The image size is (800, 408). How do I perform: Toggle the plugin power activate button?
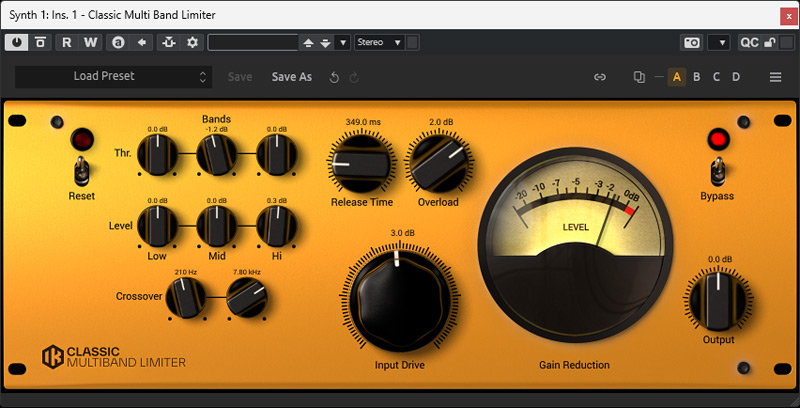point(18,42)
